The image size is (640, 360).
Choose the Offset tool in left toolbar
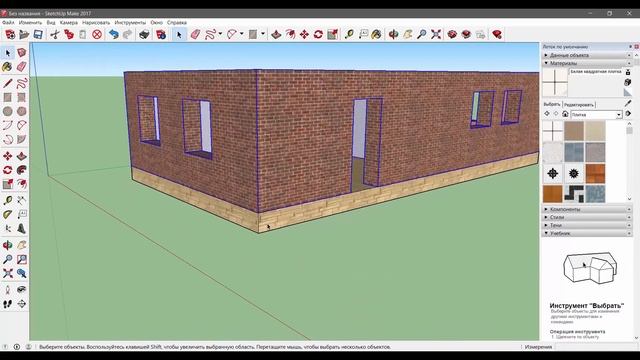tap(22, 184)
